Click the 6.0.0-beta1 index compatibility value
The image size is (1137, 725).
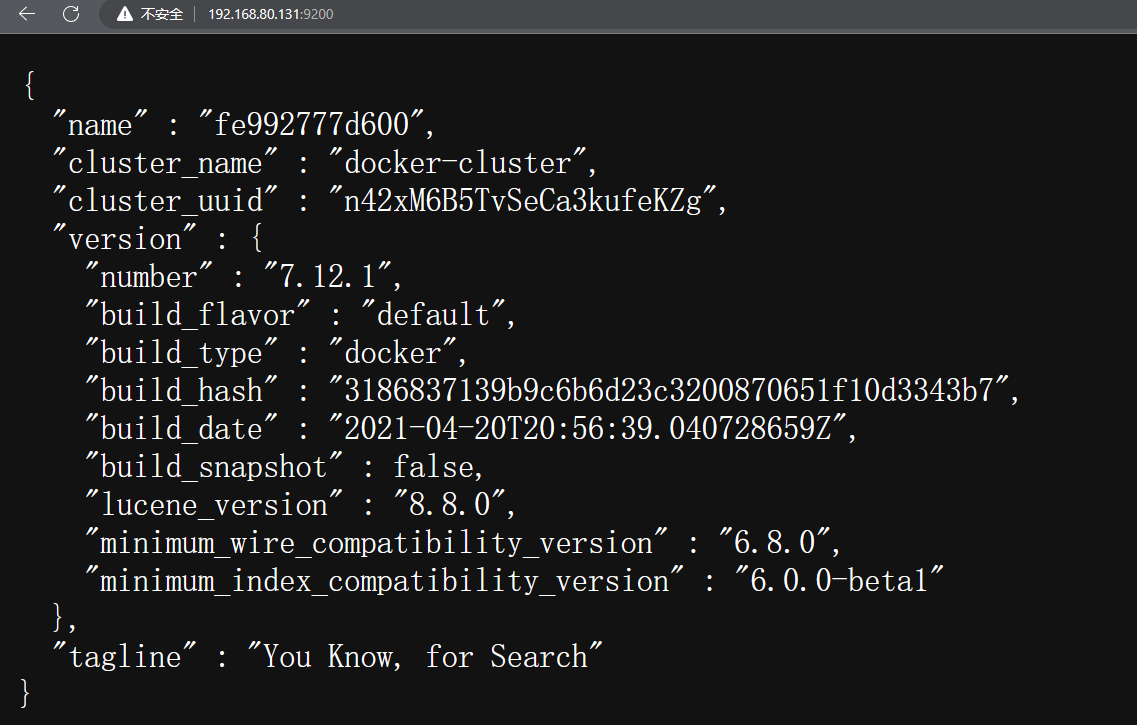[x=839, y=580]
